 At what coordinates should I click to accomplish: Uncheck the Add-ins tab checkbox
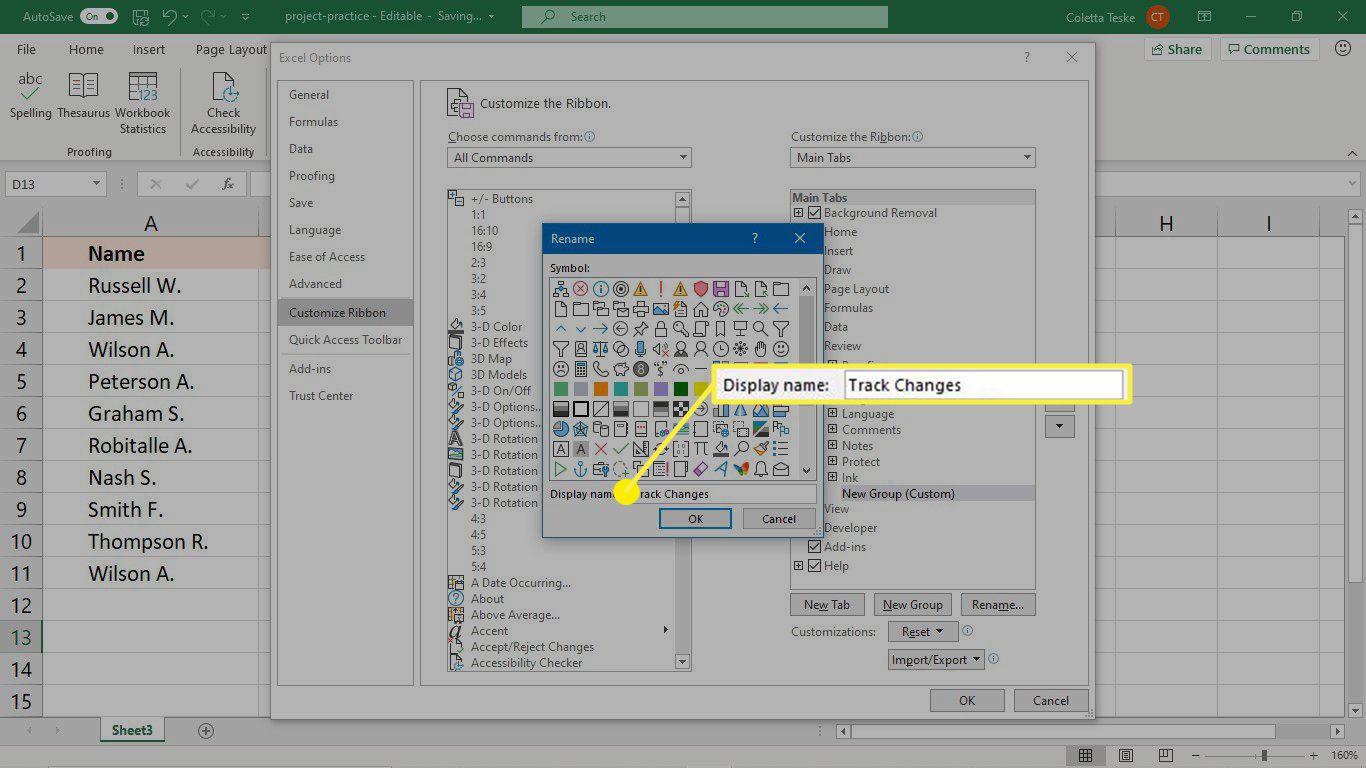(814, 547)
